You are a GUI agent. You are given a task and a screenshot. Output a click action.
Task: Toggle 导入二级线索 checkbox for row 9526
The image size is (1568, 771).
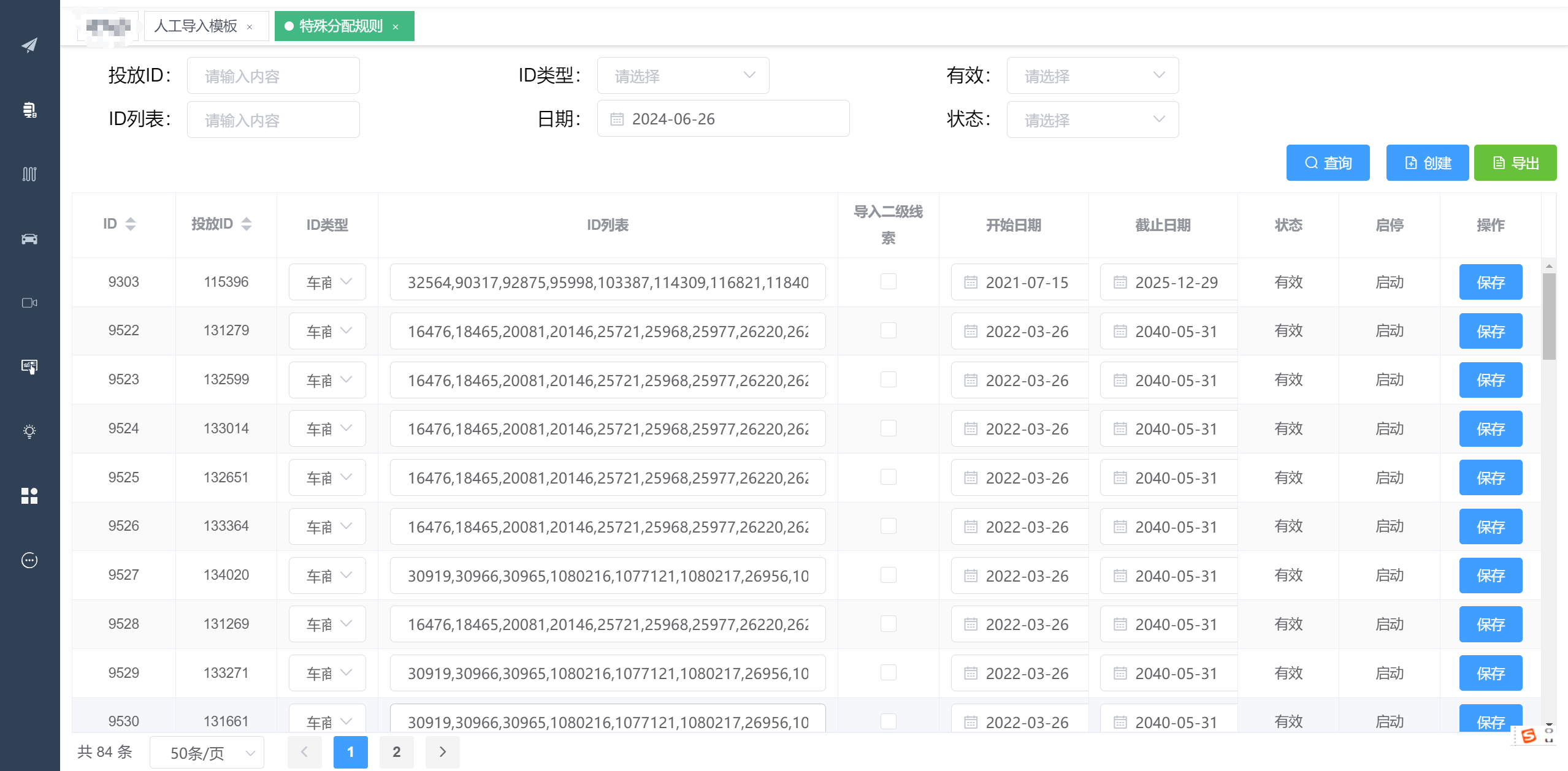[x=888, y=526]
